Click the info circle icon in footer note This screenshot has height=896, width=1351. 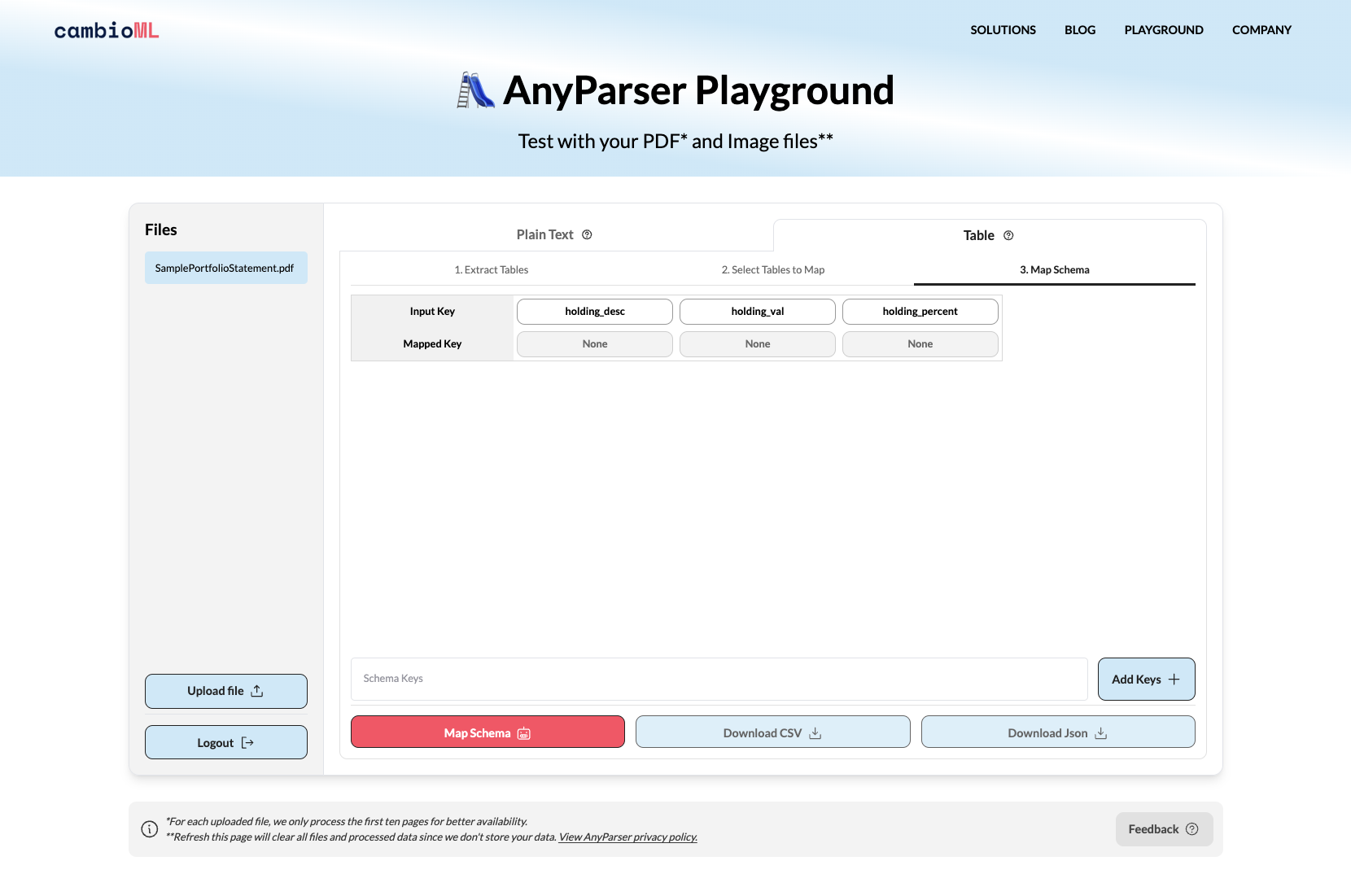click(x=150, y=829)
